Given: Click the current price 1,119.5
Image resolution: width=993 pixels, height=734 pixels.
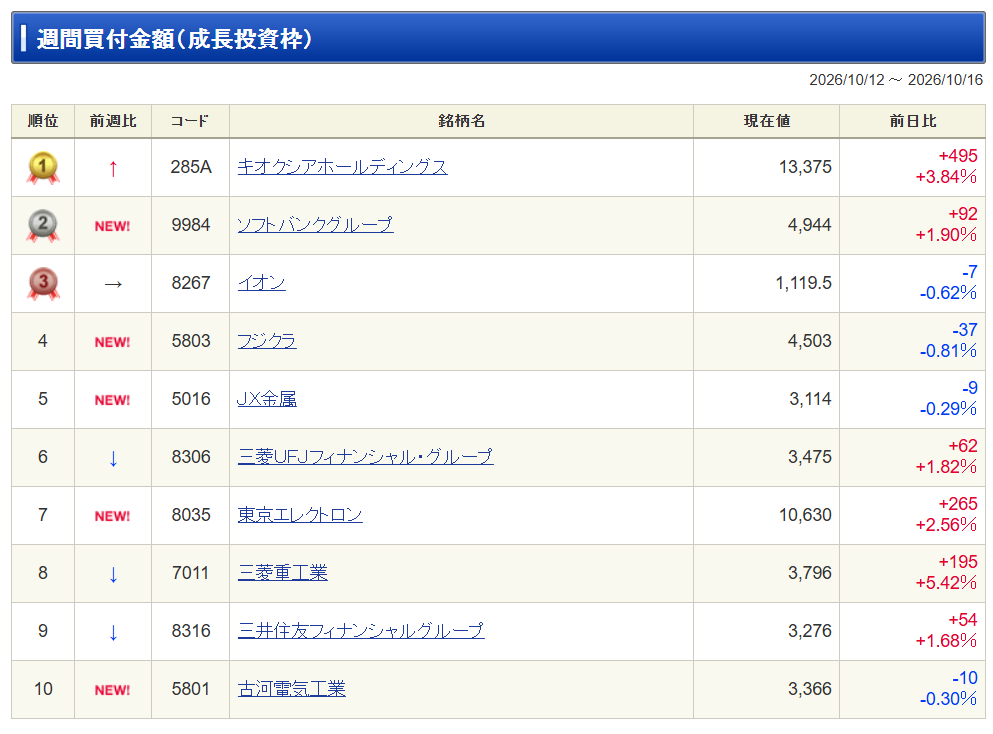Looking at the screenshot, I should (804, 283).
